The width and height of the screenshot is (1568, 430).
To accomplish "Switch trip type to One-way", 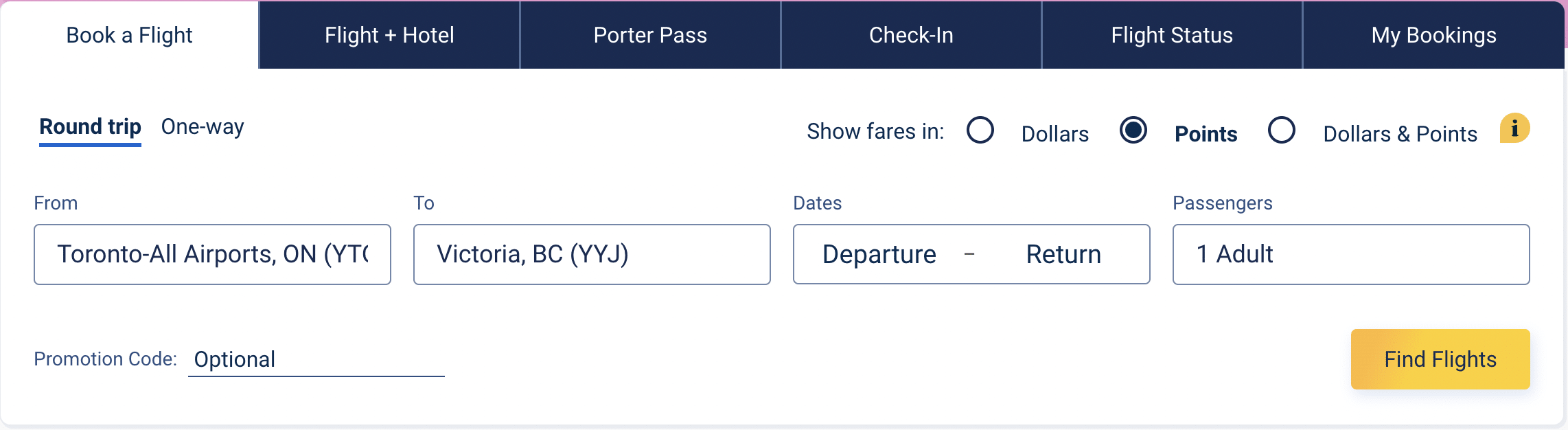I will (x=203, y=127).
